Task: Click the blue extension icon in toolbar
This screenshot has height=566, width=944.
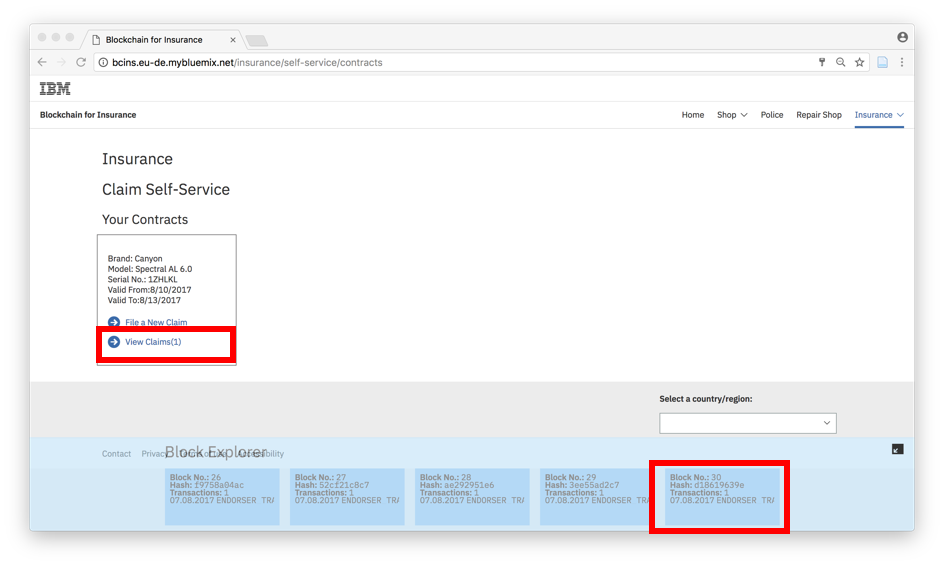Action: 883,62
